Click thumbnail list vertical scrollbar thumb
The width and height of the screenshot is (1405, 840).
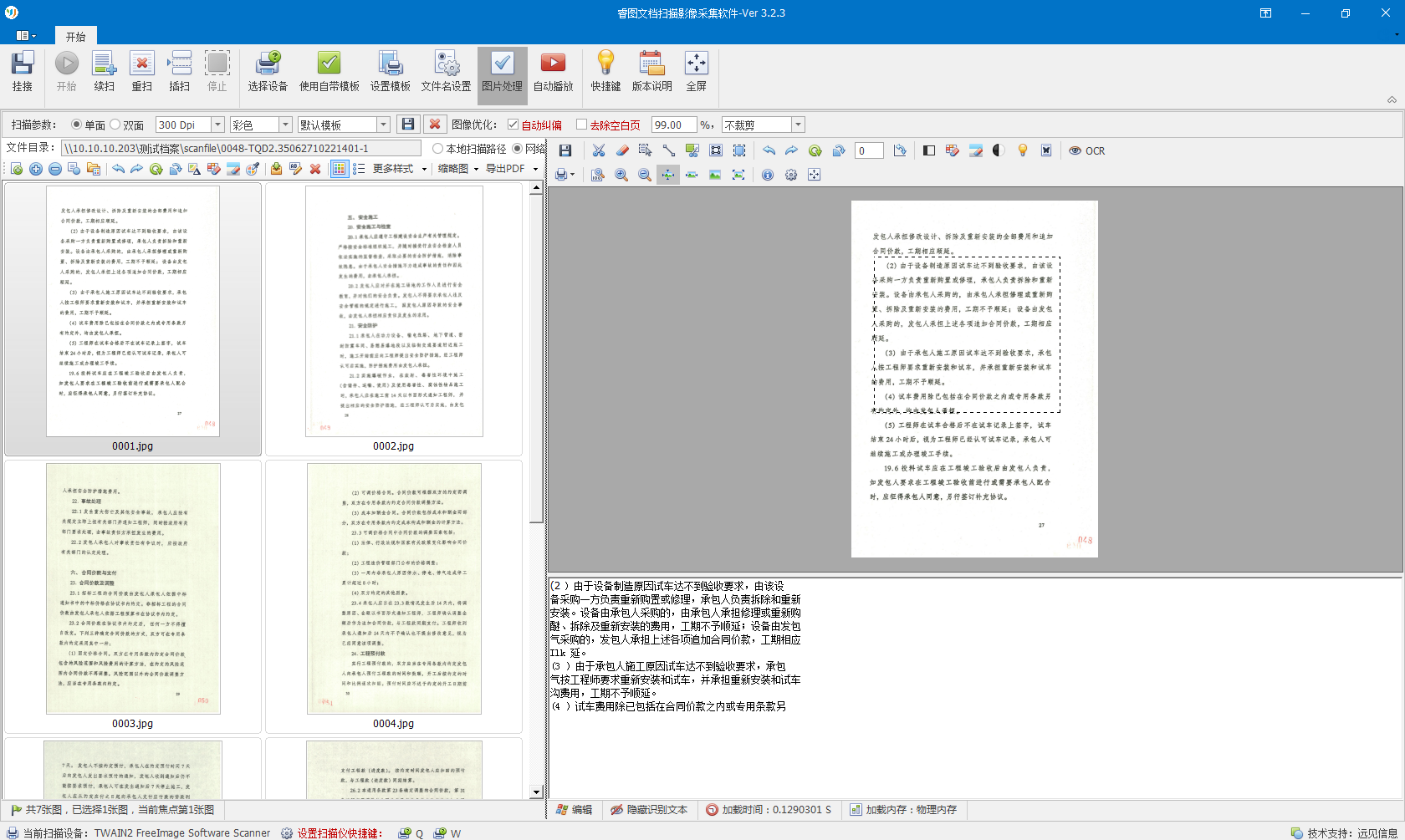pos(537,359)
